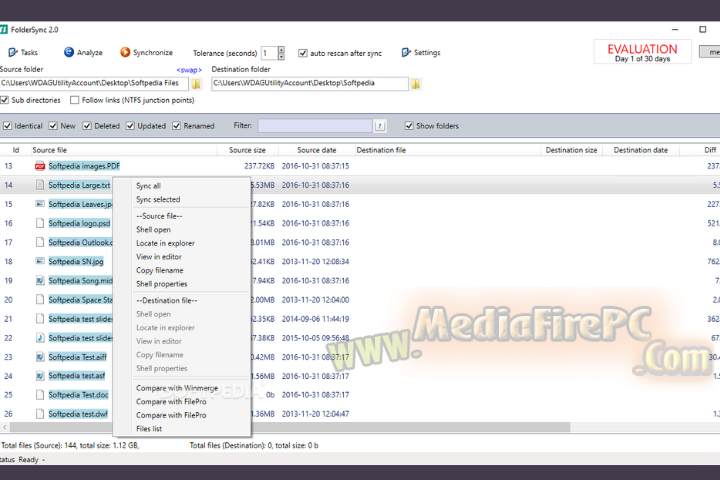Select row 17 Softpedia Outlook file

point(80,242)
